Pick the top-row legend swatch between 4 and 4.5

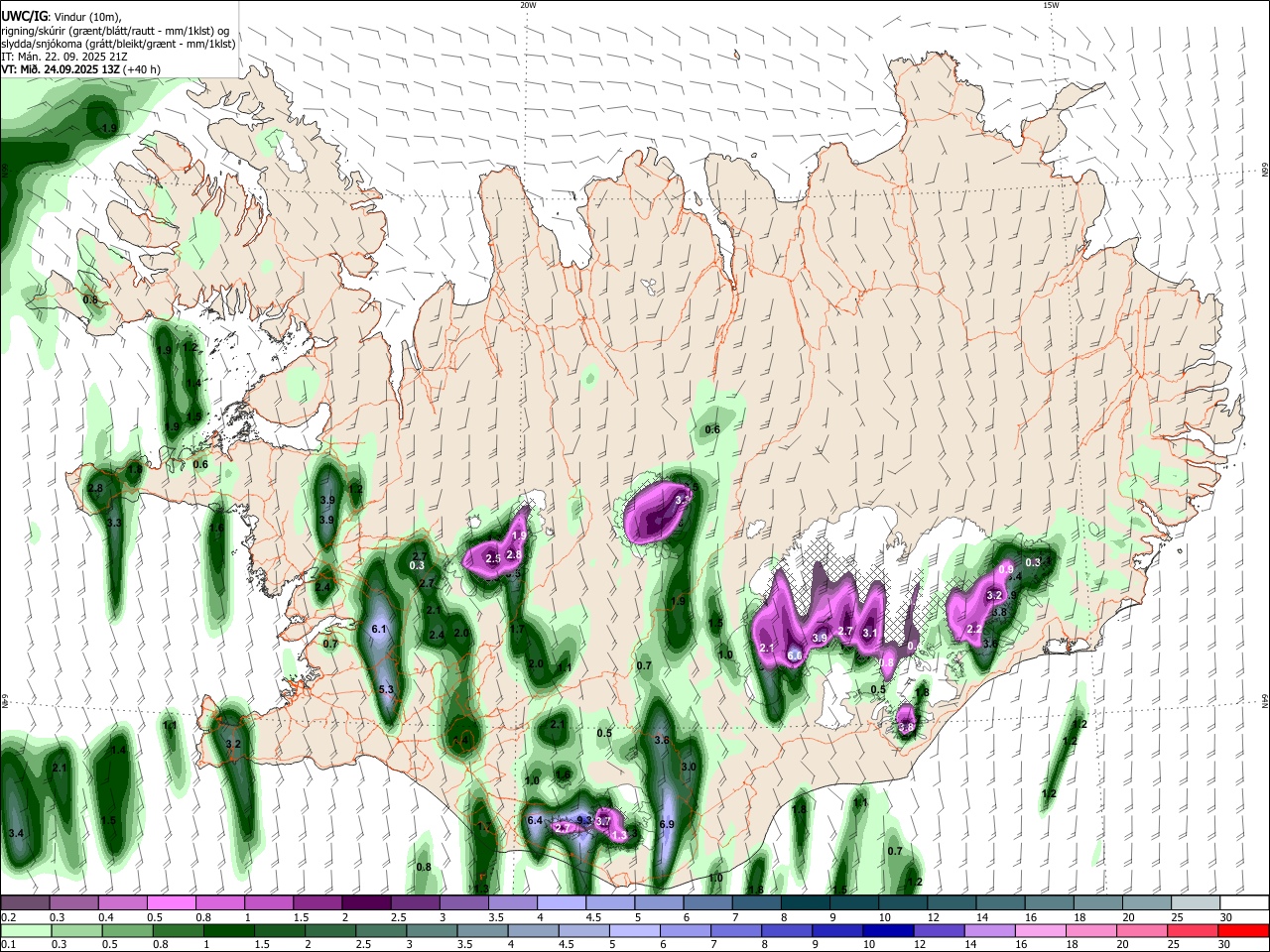(560, 902)
